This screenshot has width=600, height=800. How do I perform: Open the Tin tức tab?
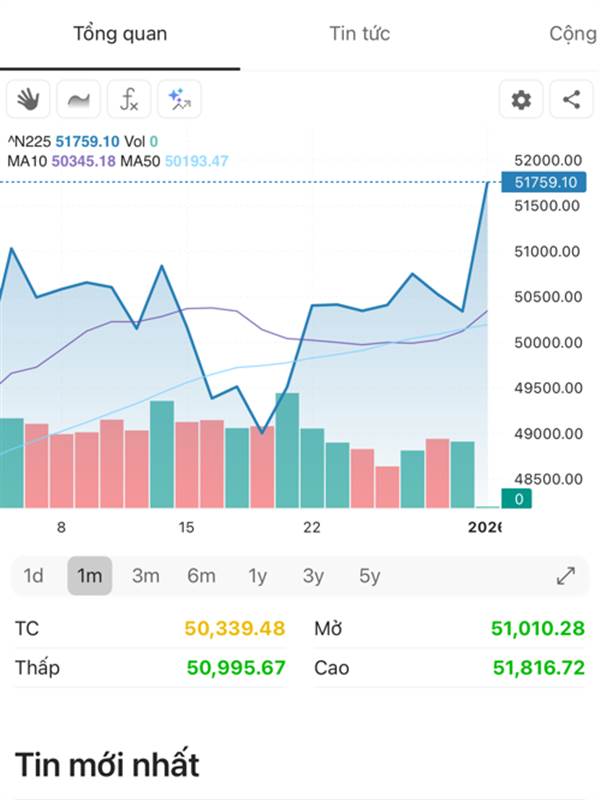359,34
